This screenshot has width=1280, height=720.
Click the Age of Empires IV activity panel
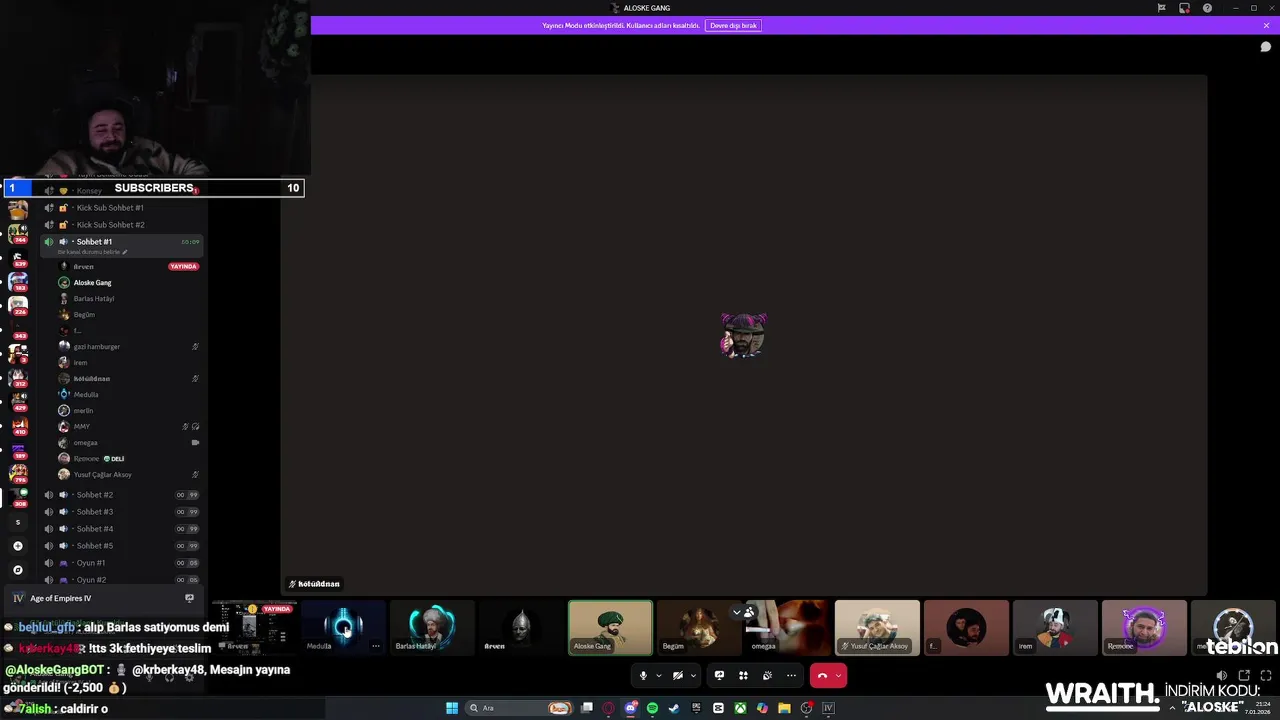[104, 598]
